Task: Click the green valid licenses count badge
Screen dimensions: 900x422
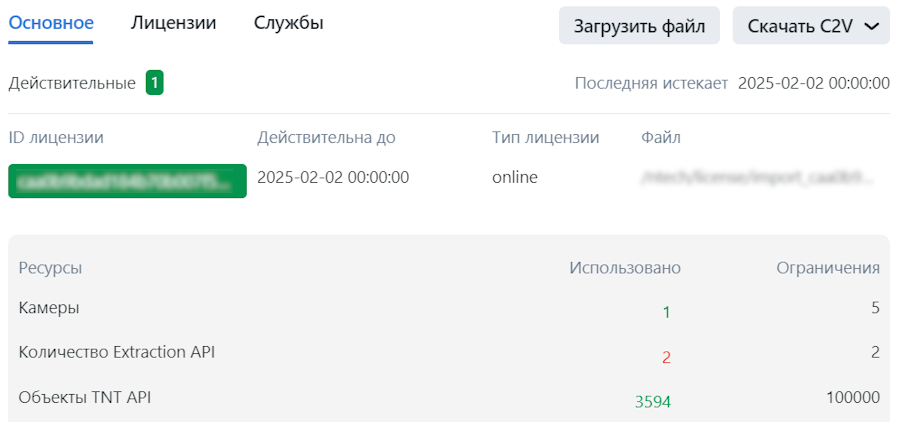Action: tap(154, 83)
